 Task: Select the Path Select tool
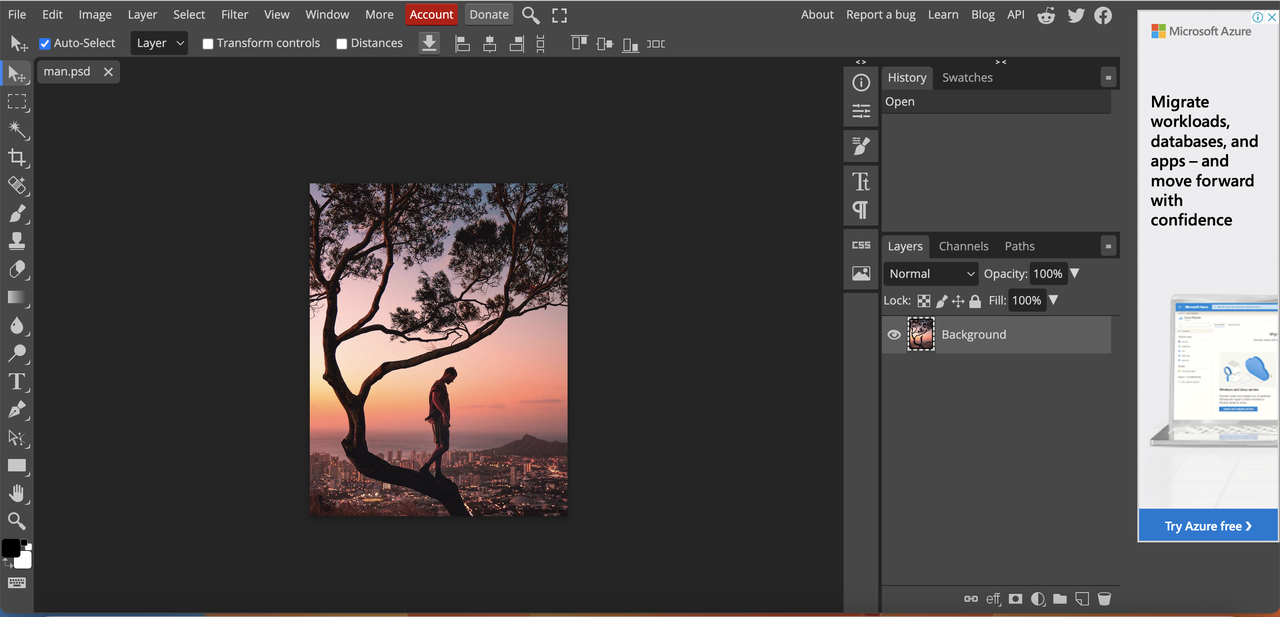coord(17,438)
